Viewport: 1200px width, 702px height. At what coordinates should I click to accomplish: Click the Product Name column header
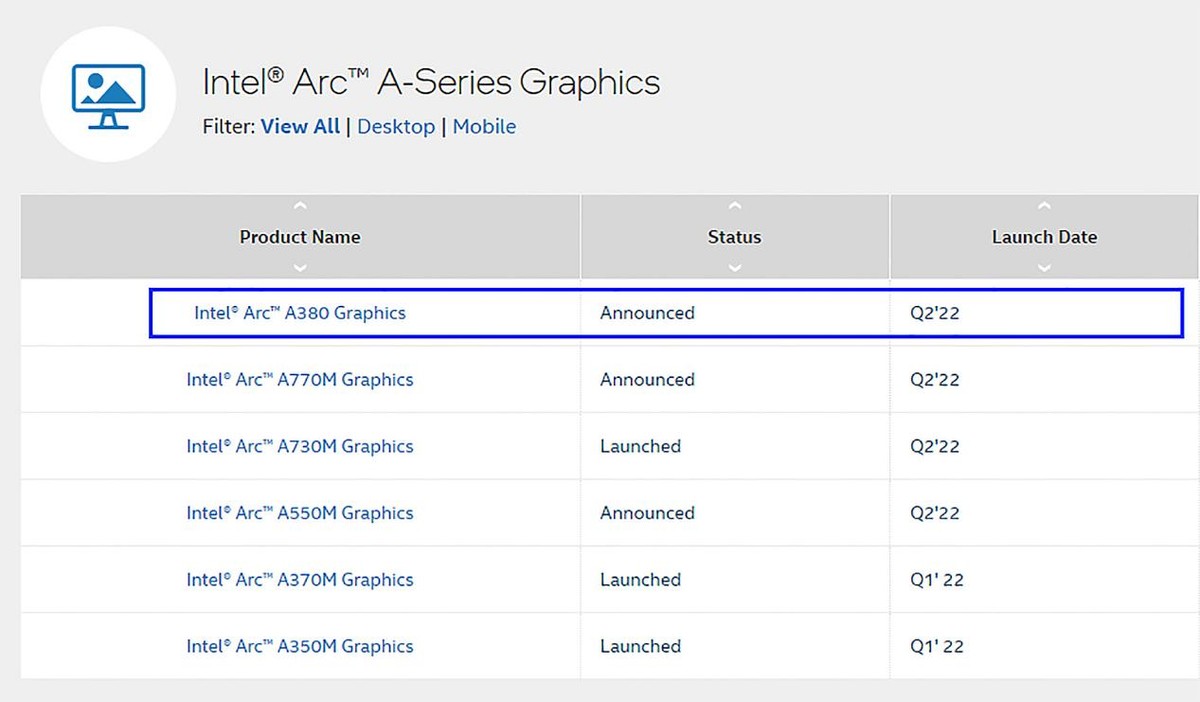(300, 237)
